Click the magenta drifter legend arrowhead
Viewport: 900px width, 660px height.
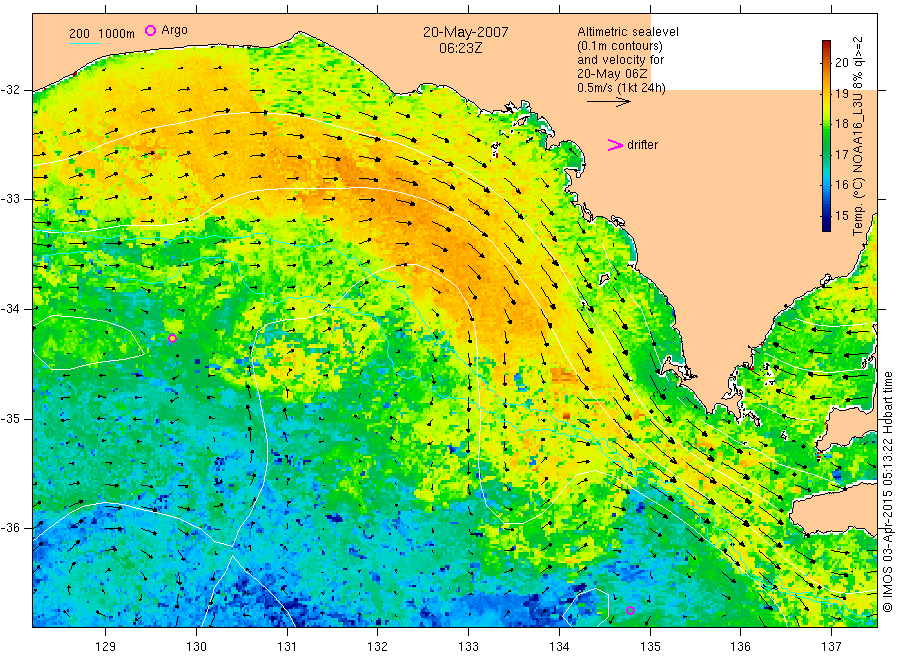(x=615, y=145)
